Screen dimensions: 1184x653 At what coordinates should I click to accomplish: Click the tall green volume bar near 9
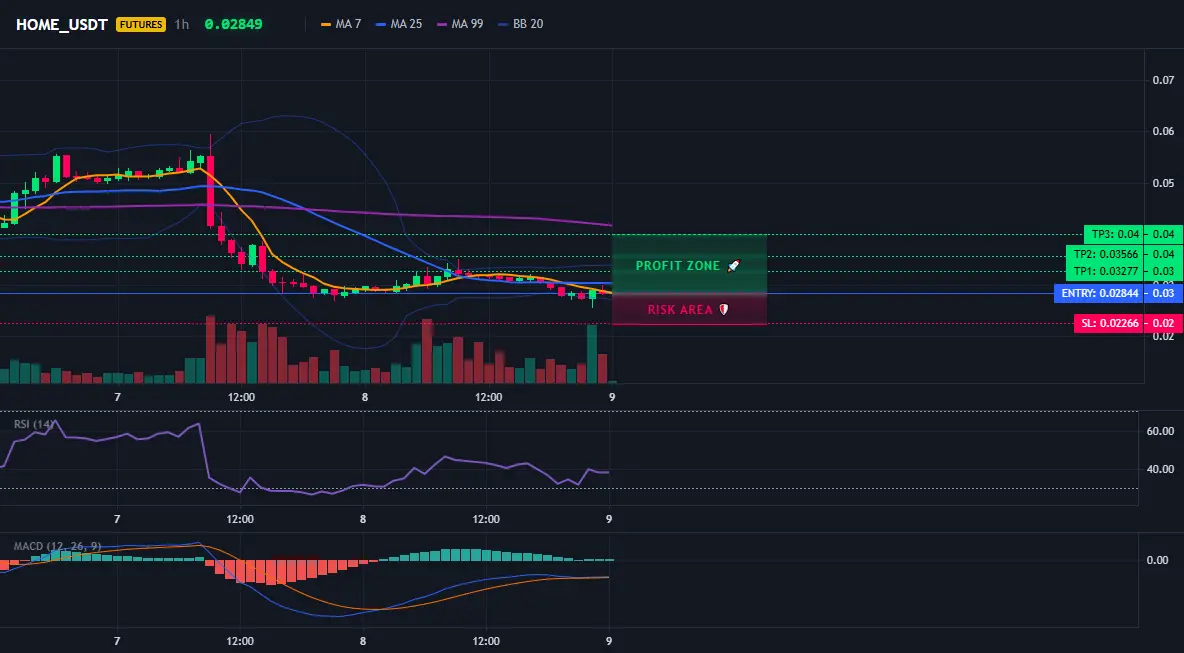tap(592, 354)
